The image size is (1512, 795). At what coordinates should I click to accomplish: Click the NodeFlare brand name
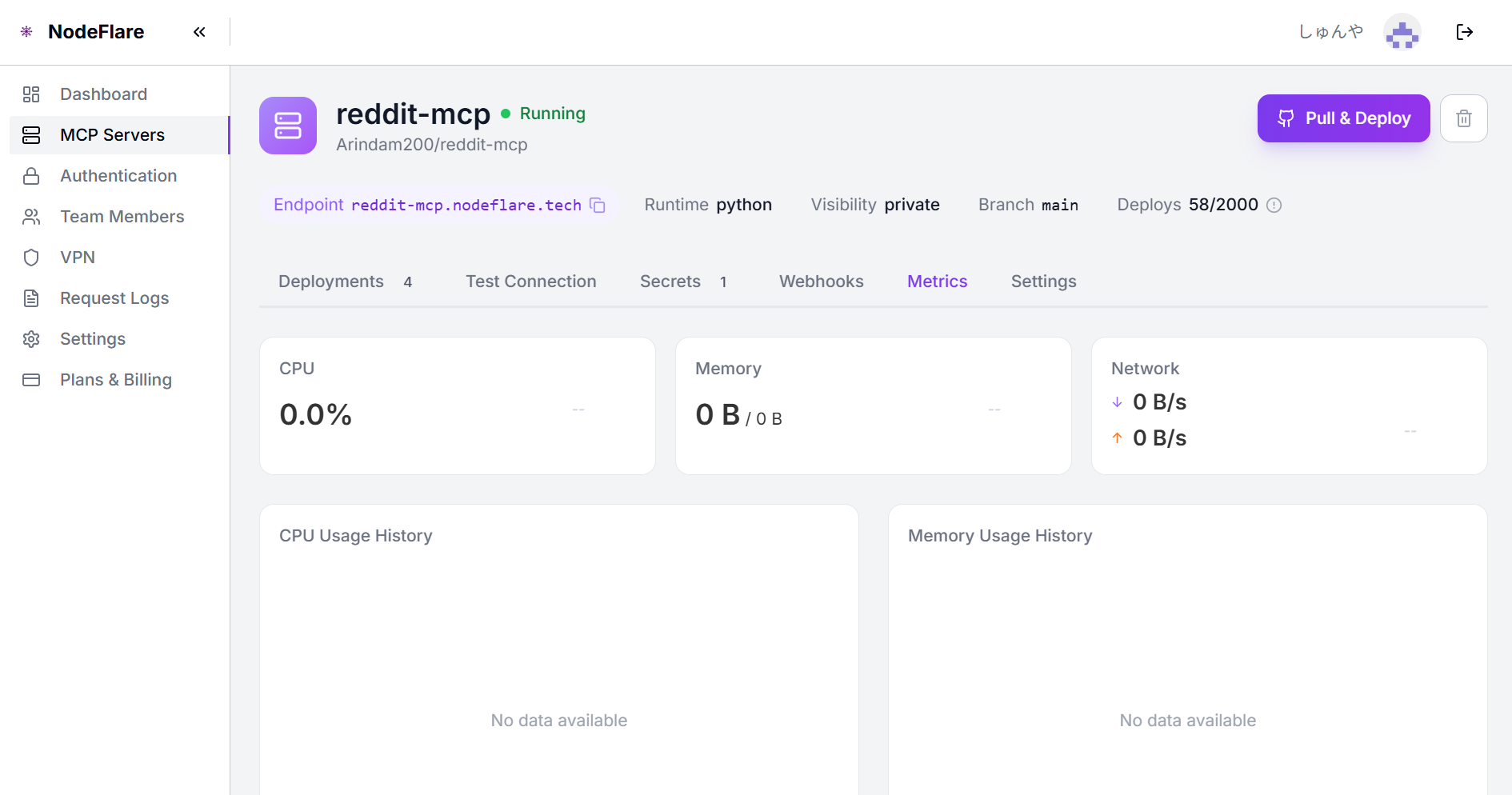pyautogui.click(x=96, y=32)
